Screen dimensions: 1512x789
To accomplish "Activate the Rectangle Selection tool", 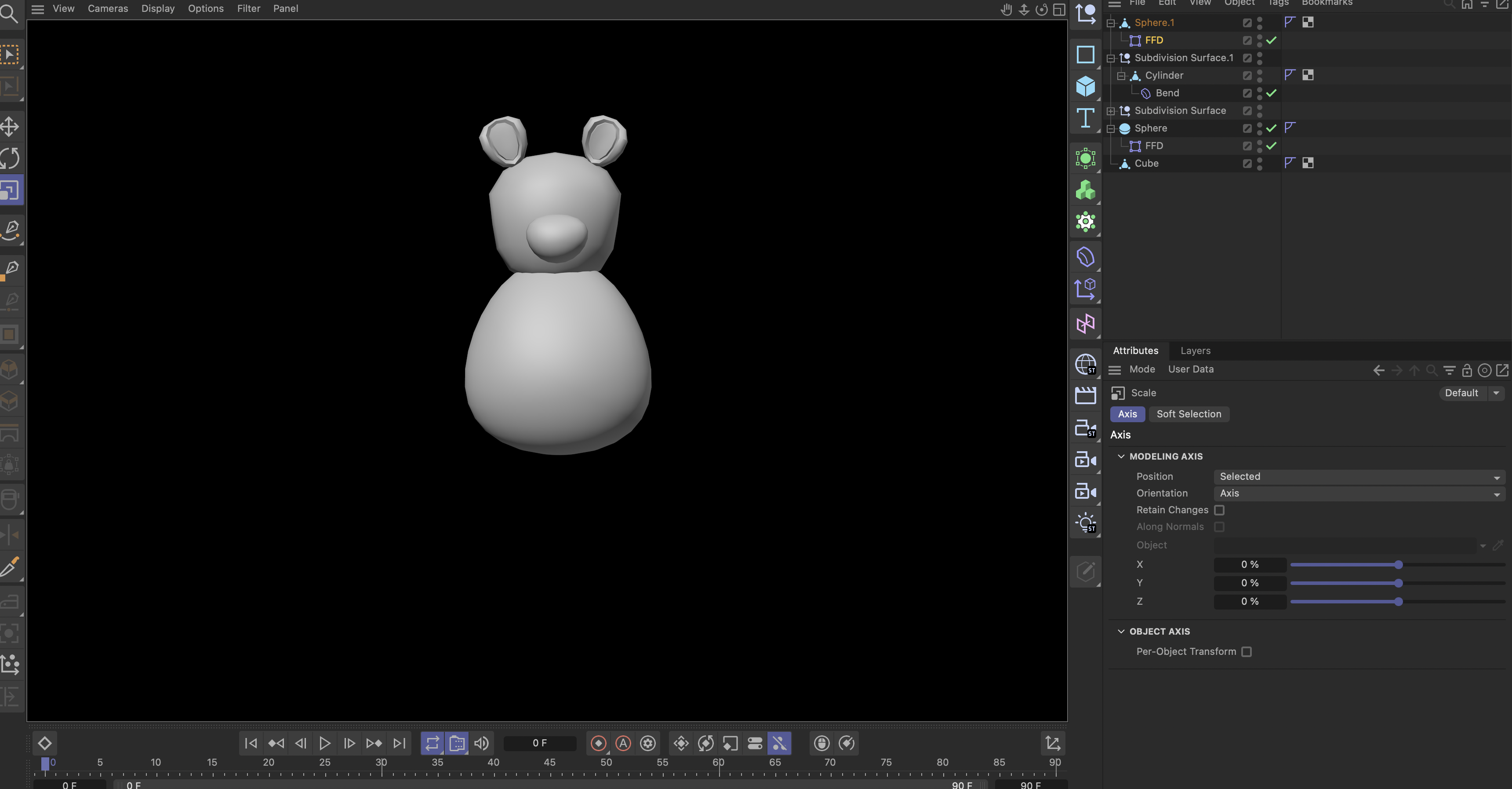I will point(9,54).
